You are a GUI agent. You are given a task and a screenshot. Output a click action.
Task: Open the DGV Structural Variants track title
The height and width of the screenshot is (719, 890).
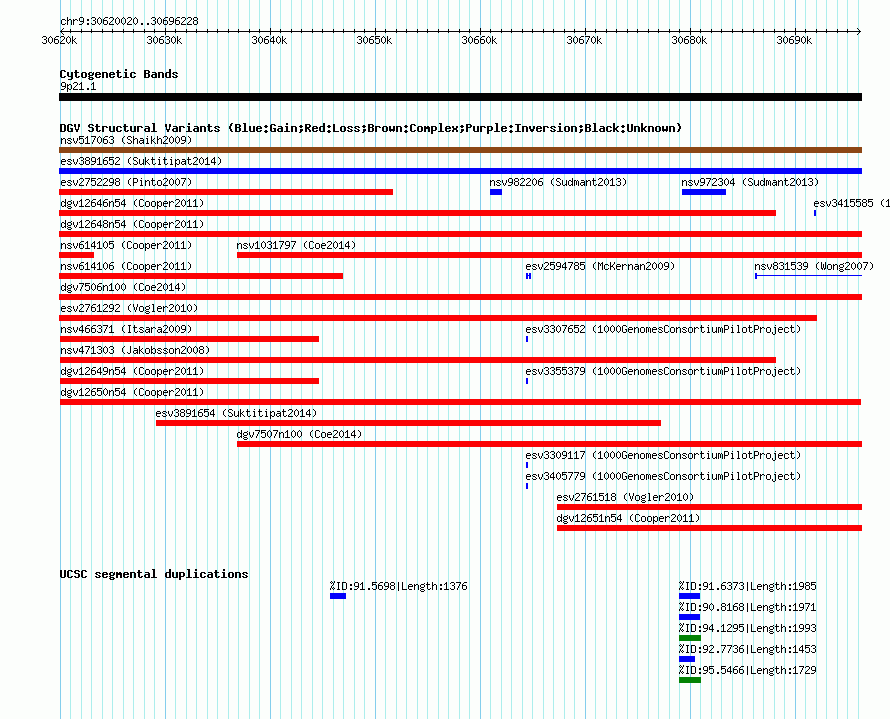pyautogui.click(x=371, y=128)
